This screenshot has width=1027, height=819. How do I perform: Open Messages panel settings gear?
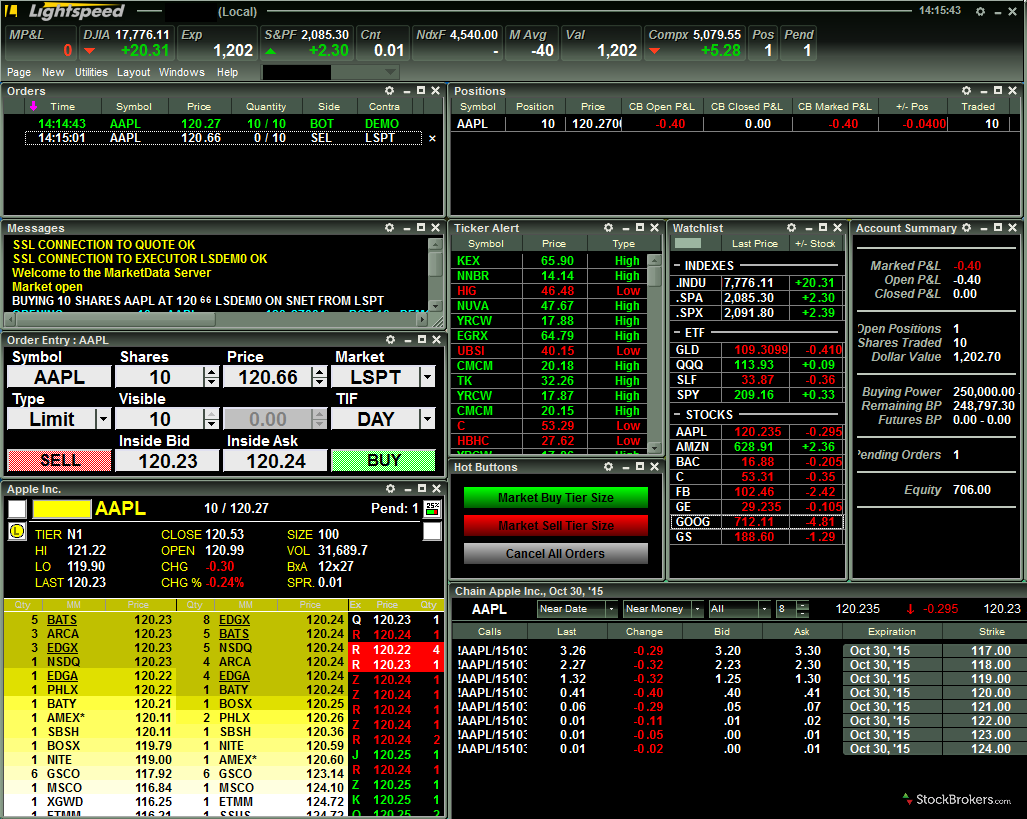[x=390, y=227]
